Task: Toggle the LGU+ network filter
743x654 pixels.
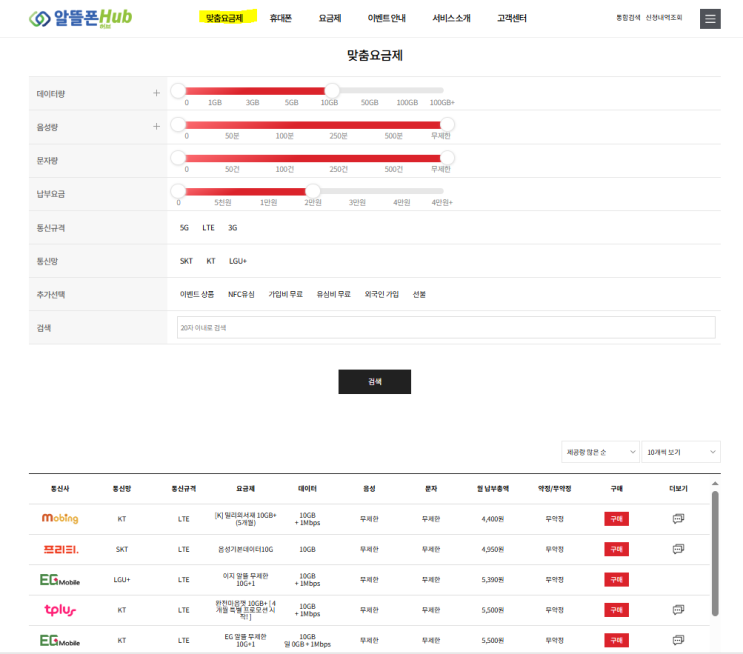Action: coord(238,261)
